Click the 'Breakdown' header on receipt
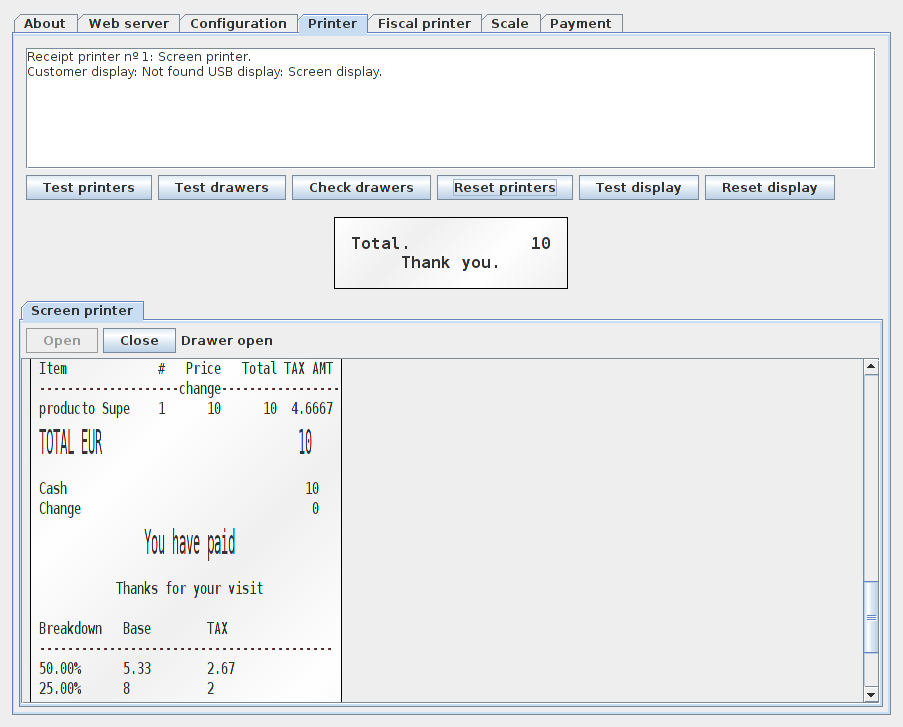The width and height of the screenshot is (903, 727). pyautogui.click(x=70, y=628)
